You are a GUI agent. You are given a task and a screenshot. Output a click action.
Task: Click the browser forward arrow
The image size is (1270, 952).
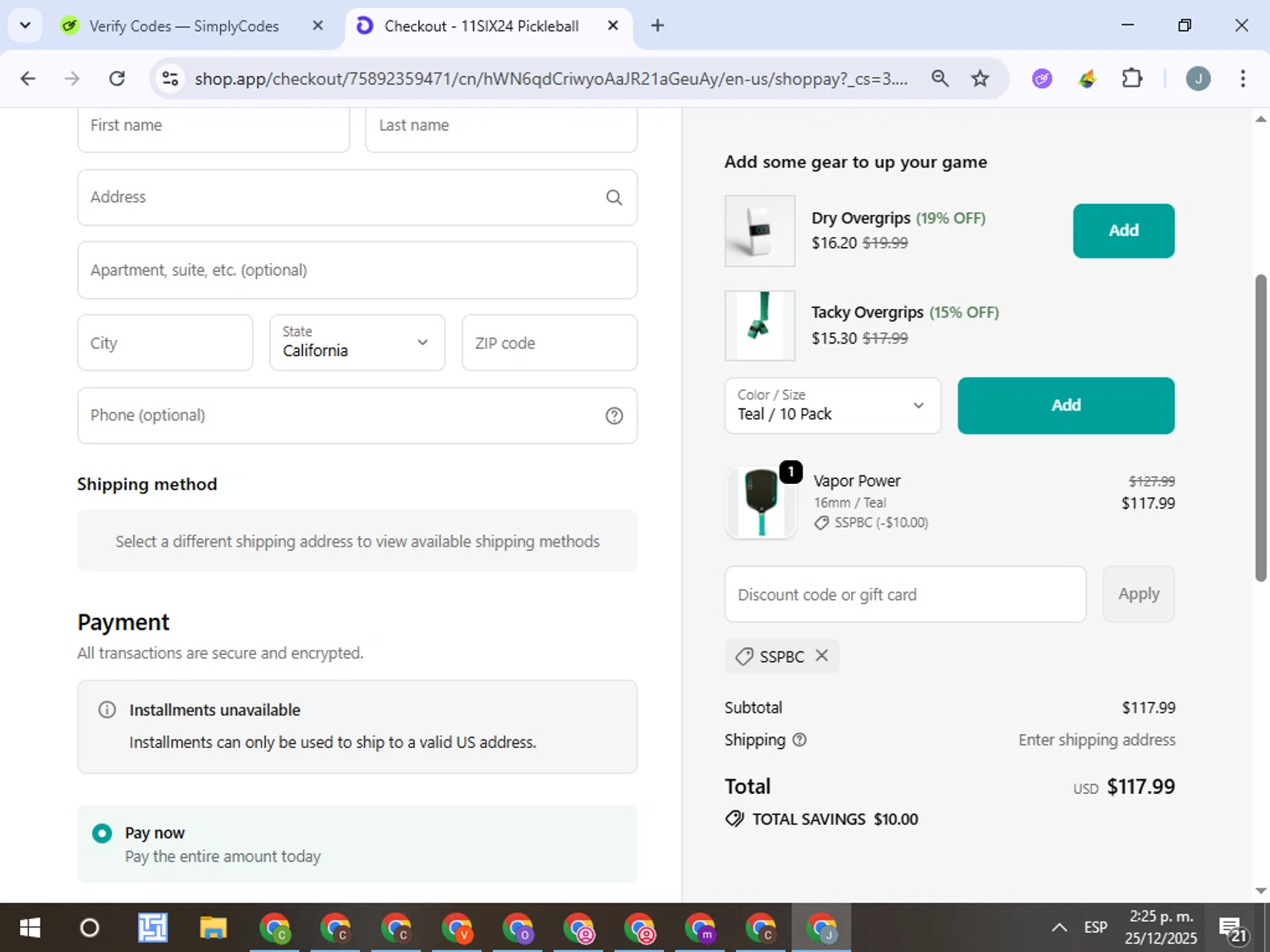[x=72, y=79]
